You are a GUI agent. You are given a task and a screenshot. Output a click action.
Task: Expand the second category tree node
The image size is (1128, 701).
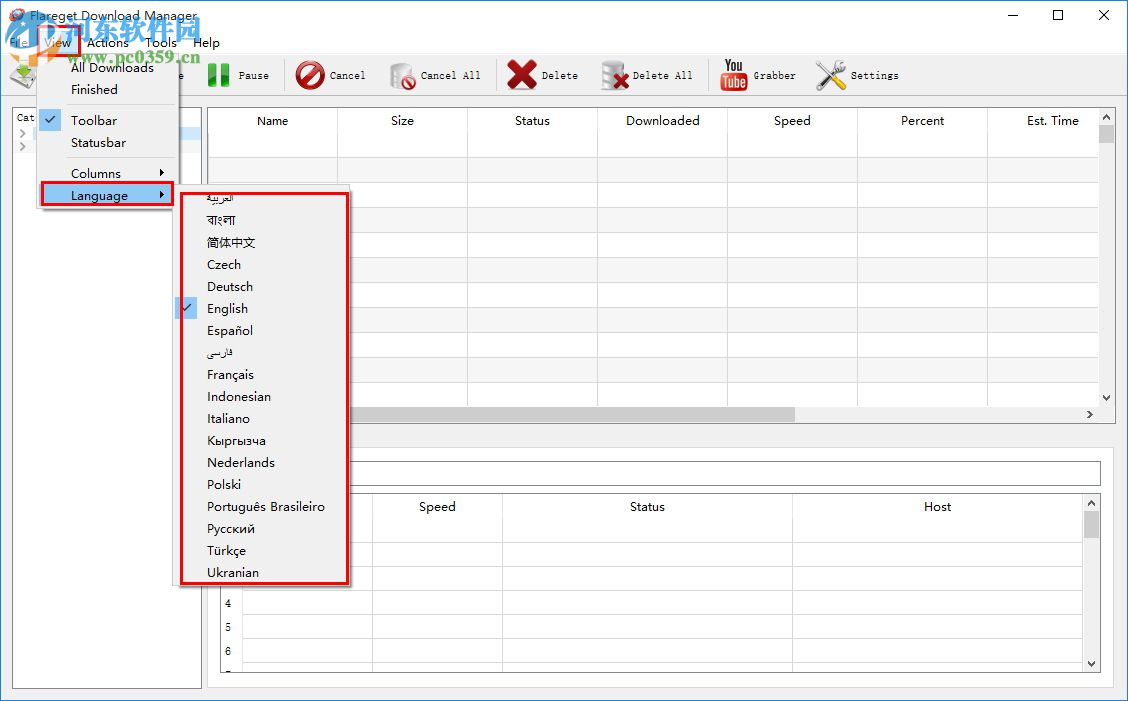[23, 146]
